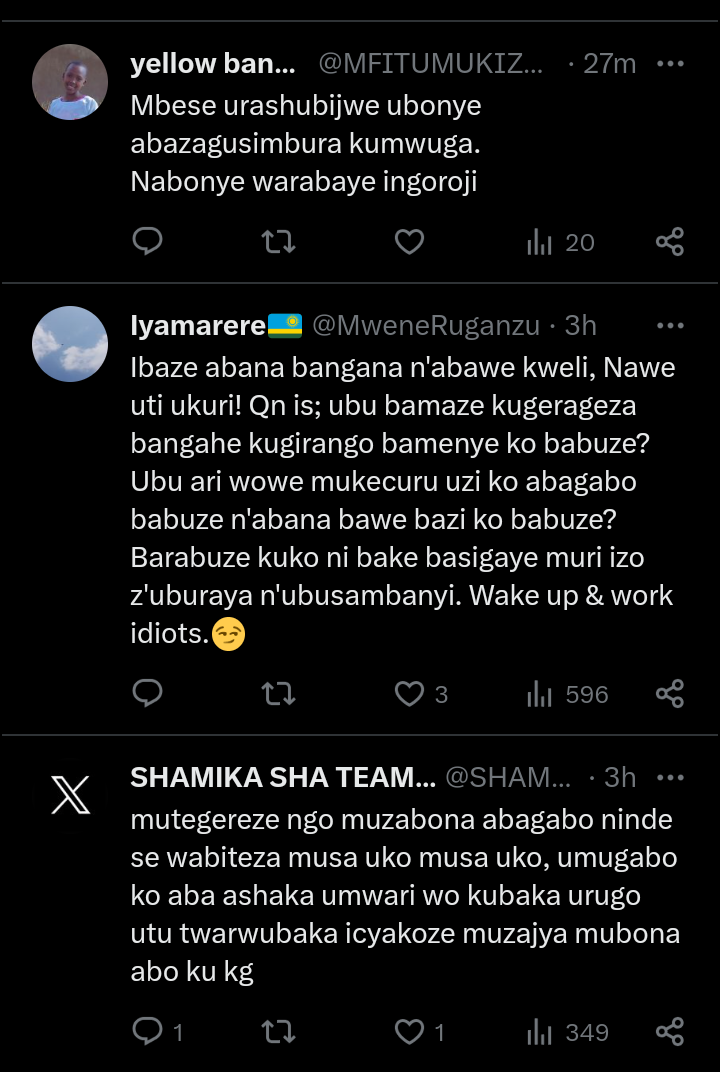Repost Iyamarere's tweet

pyautogui.click(x=278, y=693)
